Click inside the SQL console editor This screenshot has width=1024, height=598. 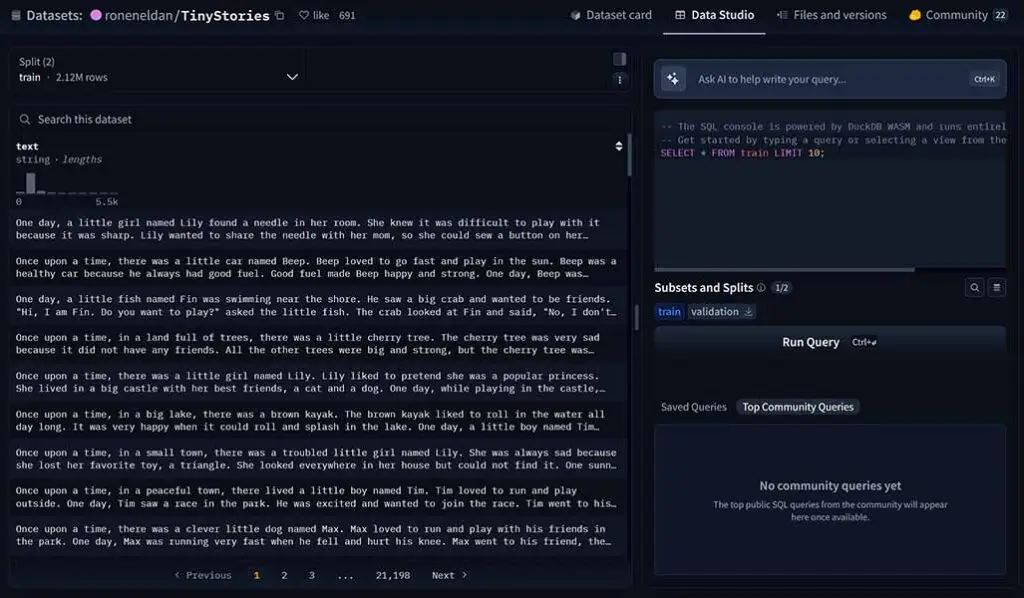[830, 189]
